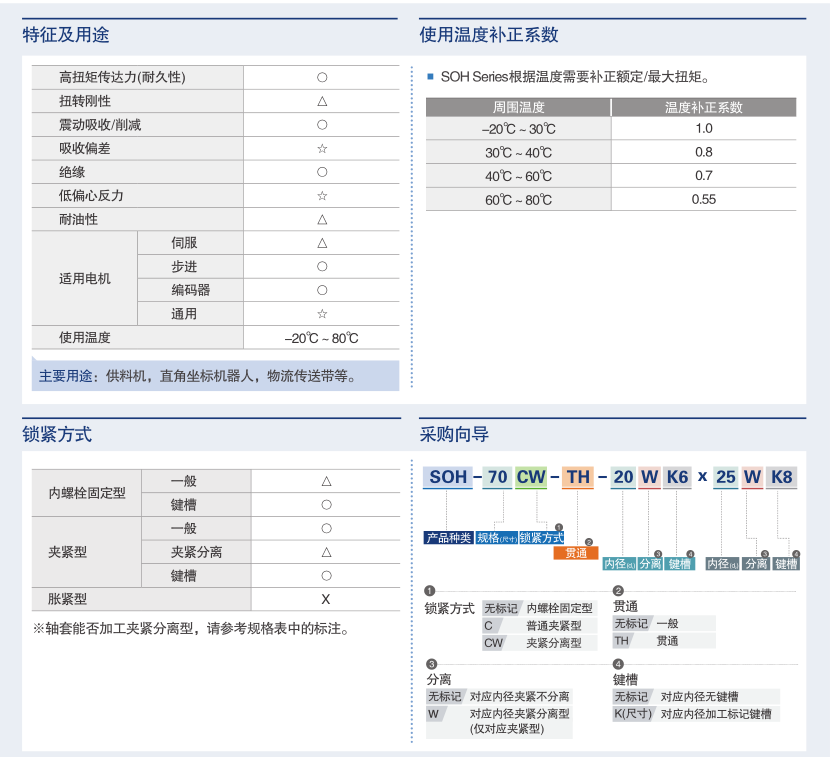Screen dimensions: 830x757
Task: Click the star symbol for 通用 motor type
Action: click(x=322, y=314)
